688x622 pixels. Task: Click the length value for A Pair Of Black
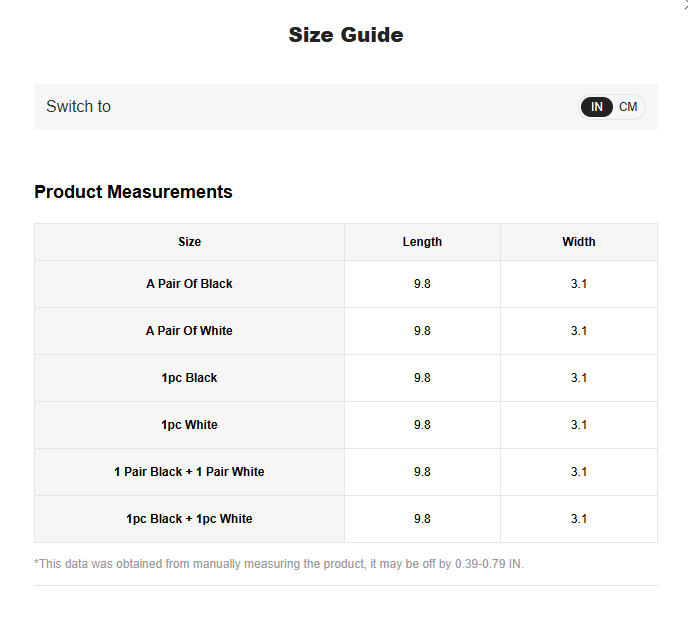click(422, 284)
